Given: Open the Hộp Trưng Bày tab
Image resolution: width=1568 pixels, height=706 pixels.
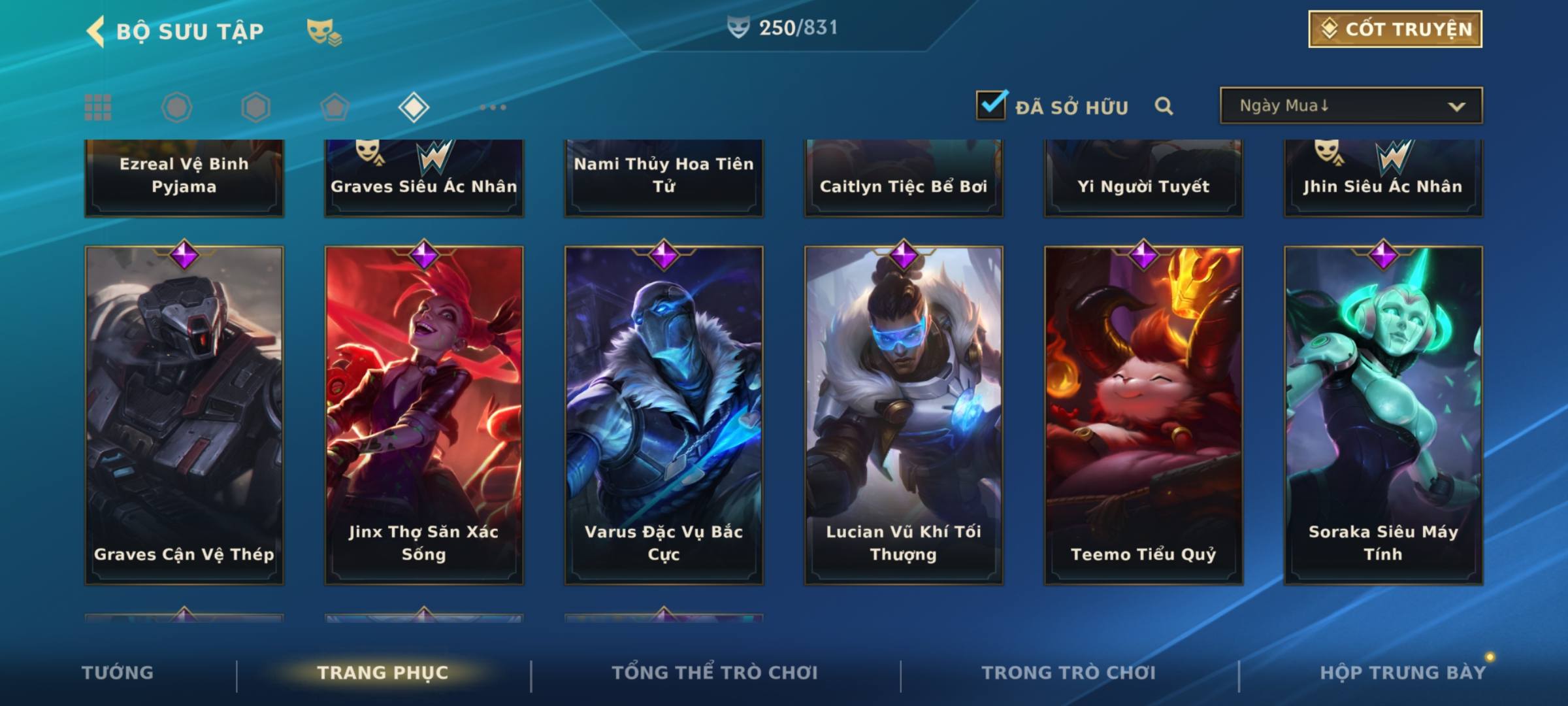Looking at the screenshot, I should pyautogui.click(x=1403, y=673).
